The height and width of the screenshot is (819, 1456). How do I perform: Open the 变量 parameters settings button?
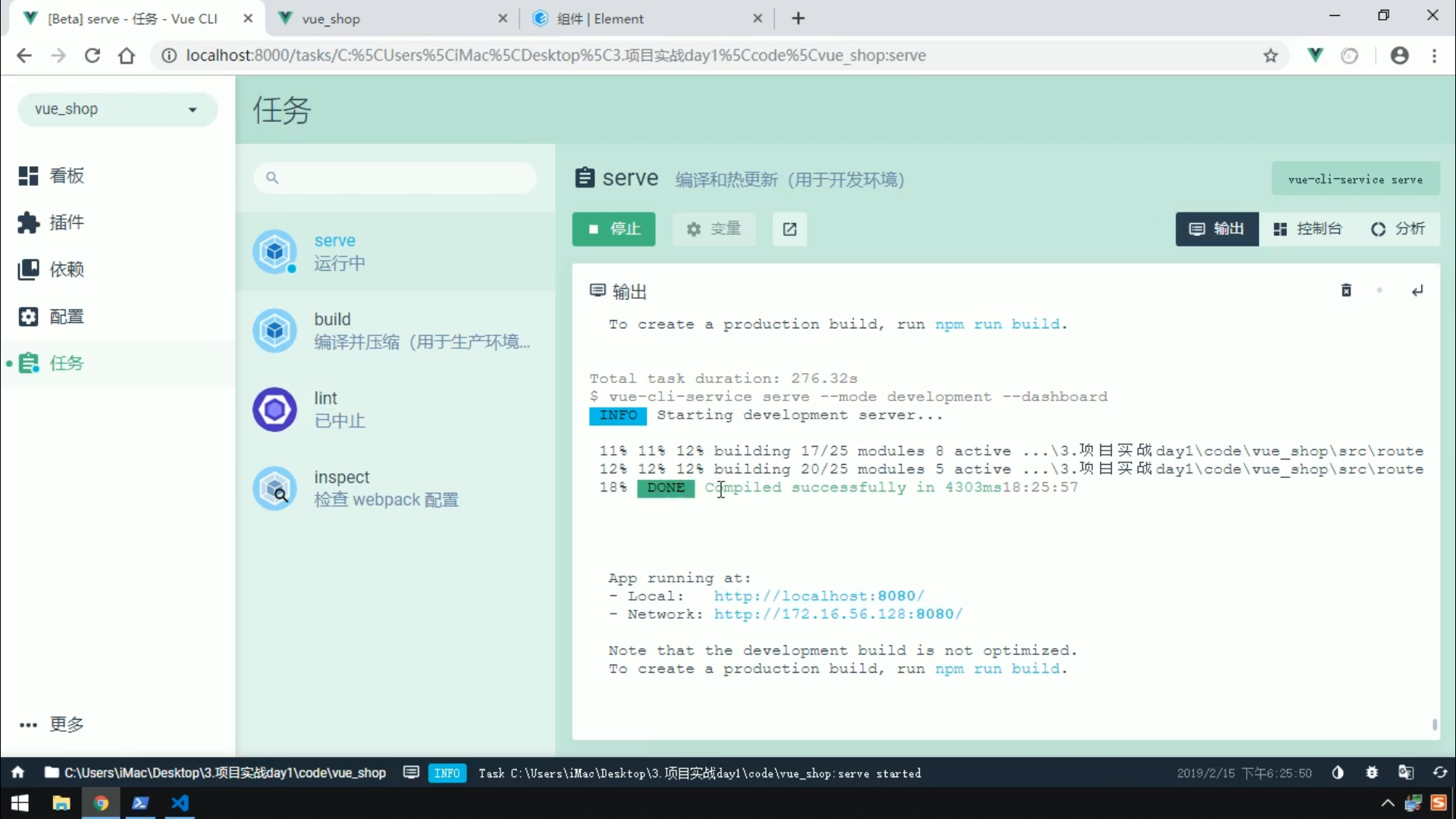(714, 229)
